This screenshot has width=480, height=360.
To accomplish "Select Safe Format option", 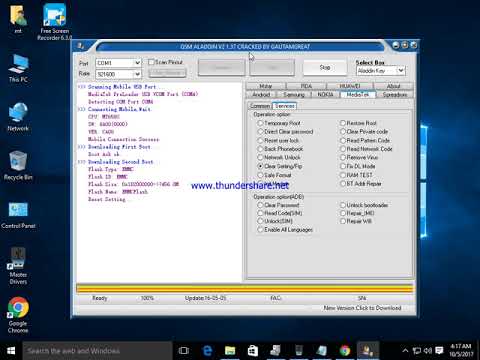I will [260, 175].
